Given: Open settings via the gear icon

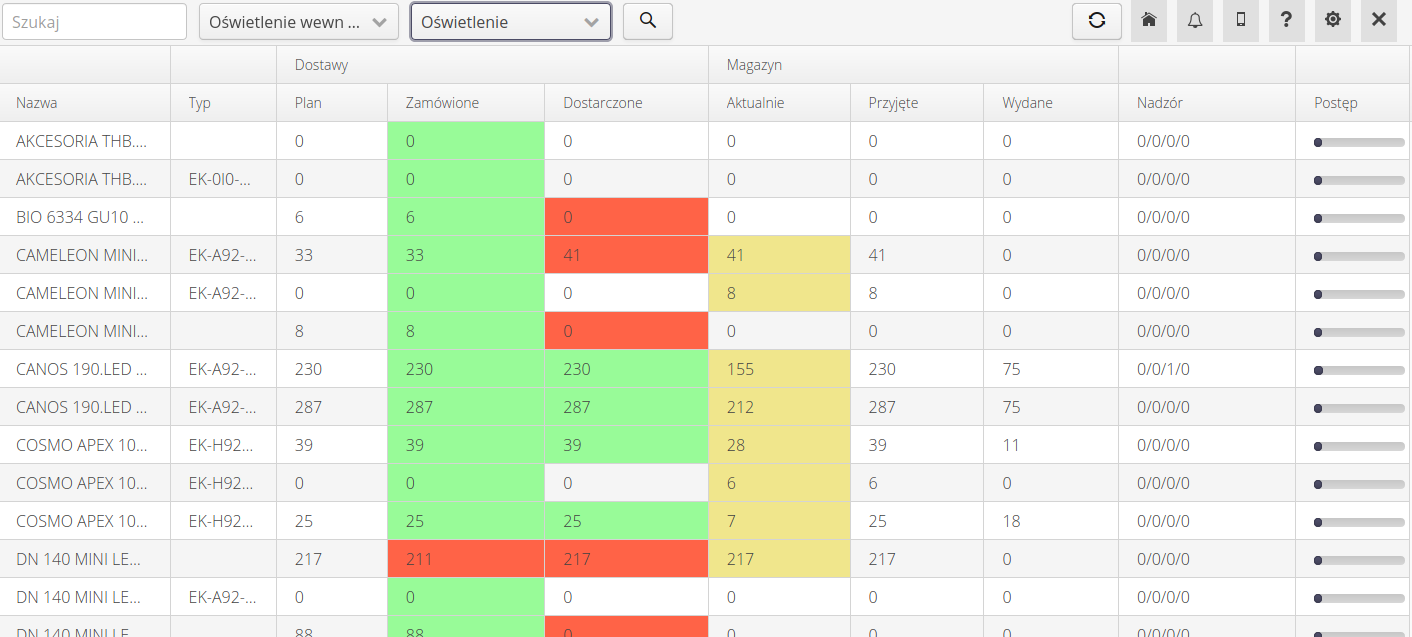Looking at the screenshot, I should coord(1333,21).
